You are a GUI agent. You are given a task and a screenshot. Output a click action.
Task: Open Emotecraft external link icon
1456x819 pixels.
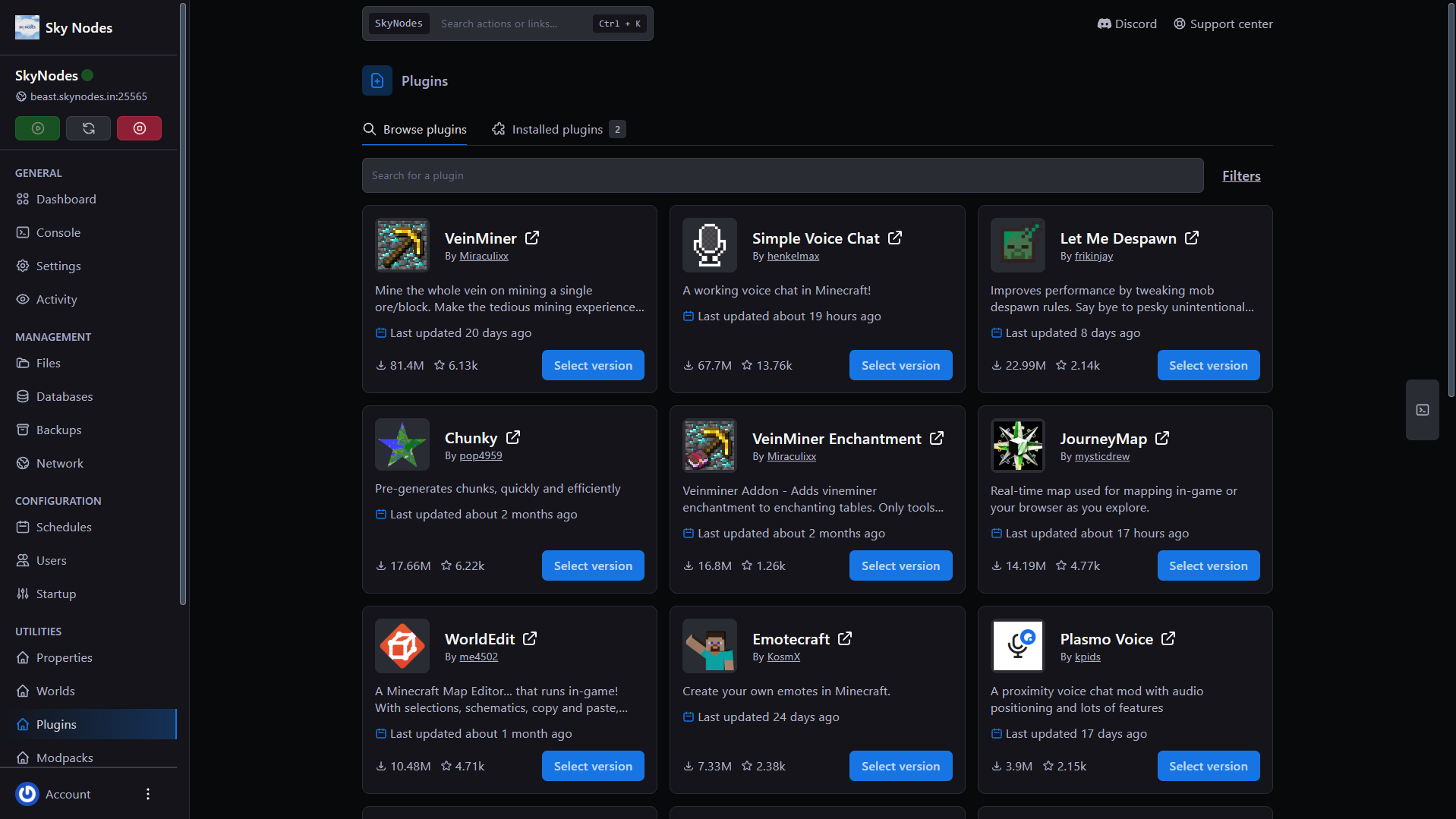coord(845,638)
